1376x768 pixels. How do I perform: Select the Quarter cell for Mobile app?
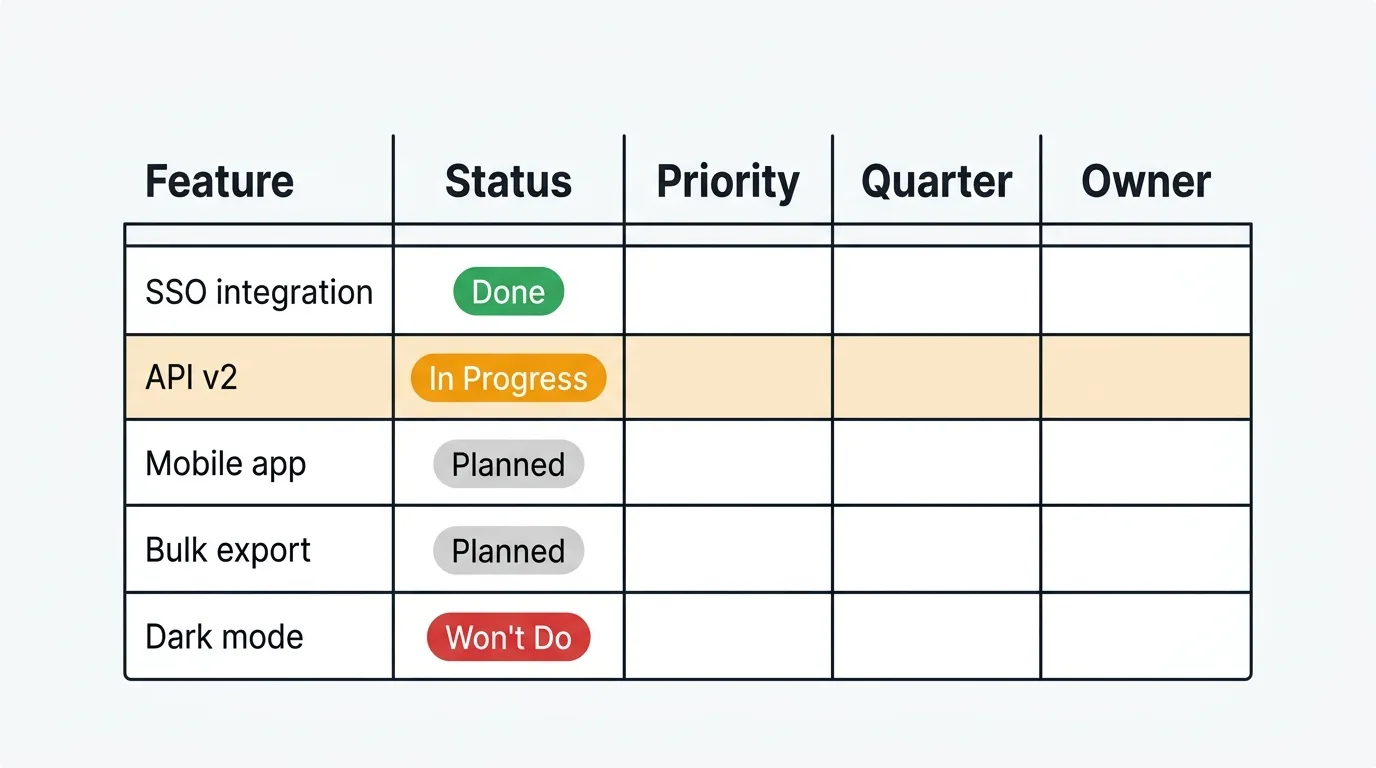[x=936, y=463]
